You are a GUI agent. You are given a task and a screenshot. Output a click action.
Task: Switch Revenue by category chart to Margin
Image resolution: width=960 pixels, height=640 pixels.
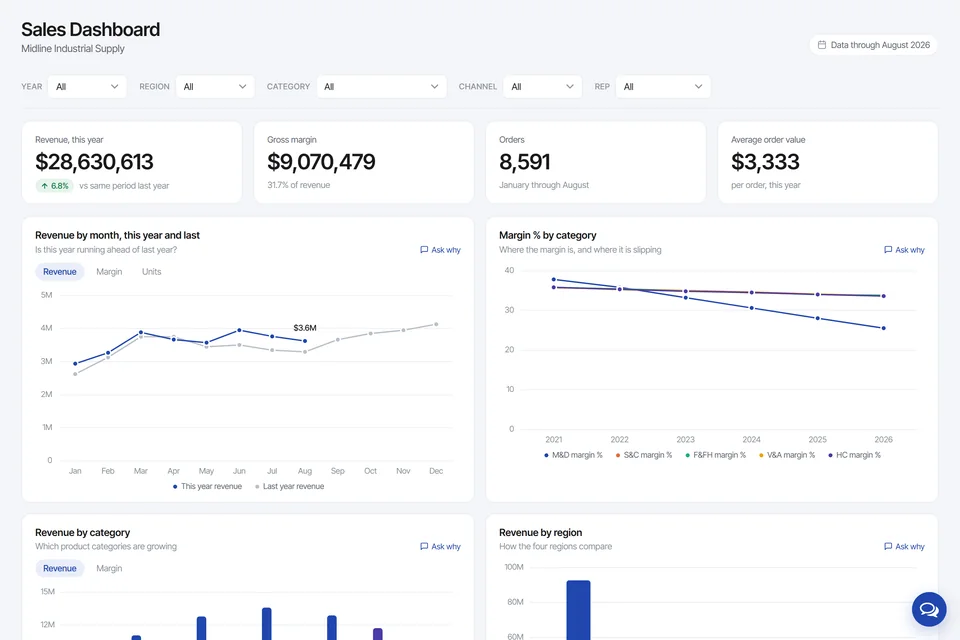coord(109,568)
